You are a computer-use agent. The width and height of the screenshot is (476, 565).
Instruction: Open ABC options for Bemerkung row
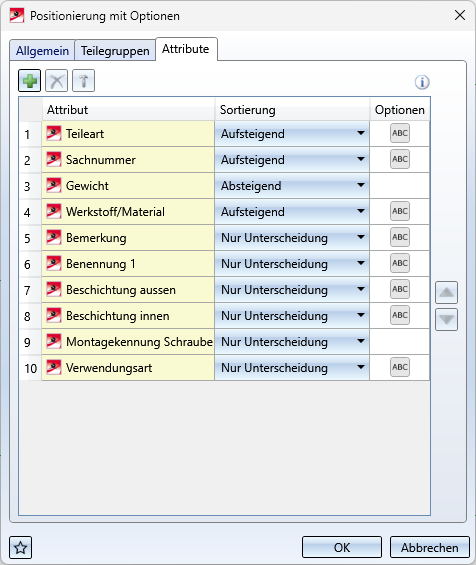400,237
